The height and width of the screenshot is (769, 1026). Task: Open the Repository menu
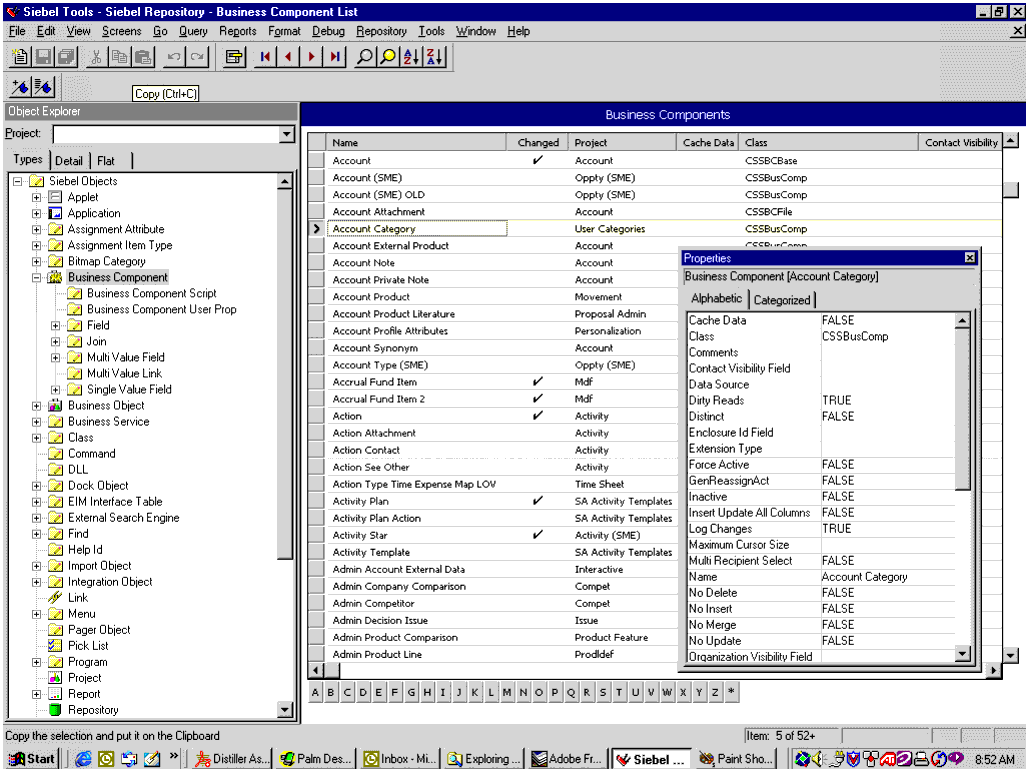coord(381,31)
